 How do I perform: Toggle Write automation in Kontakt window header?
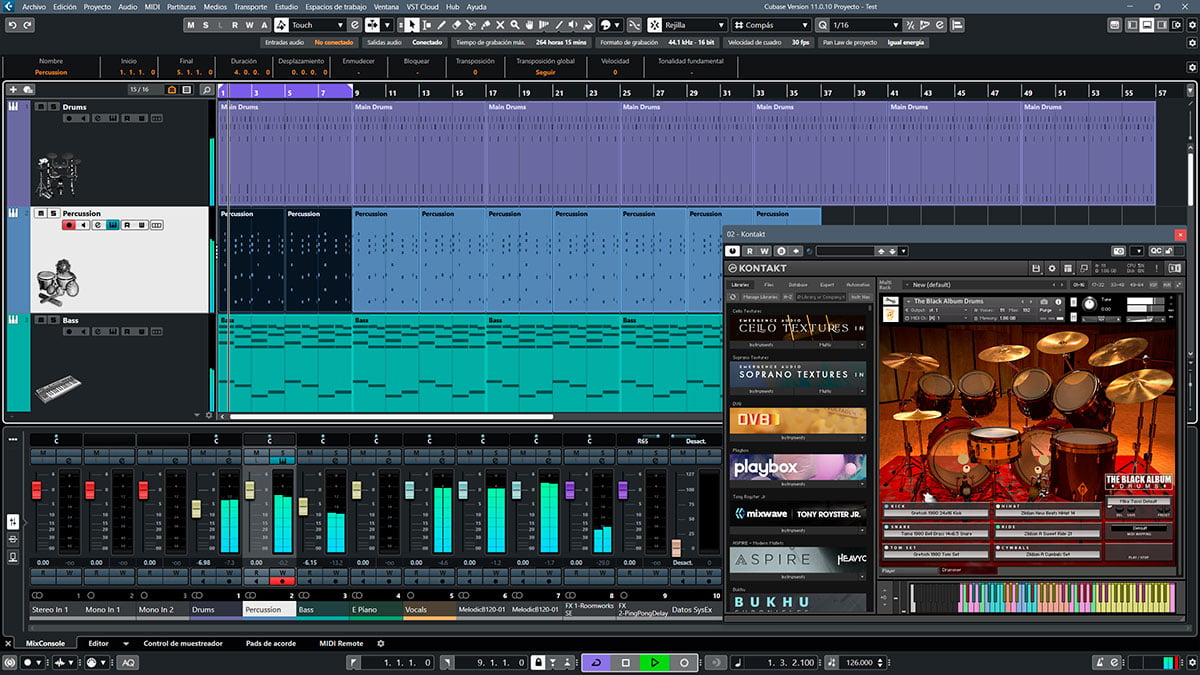[766, 251]
